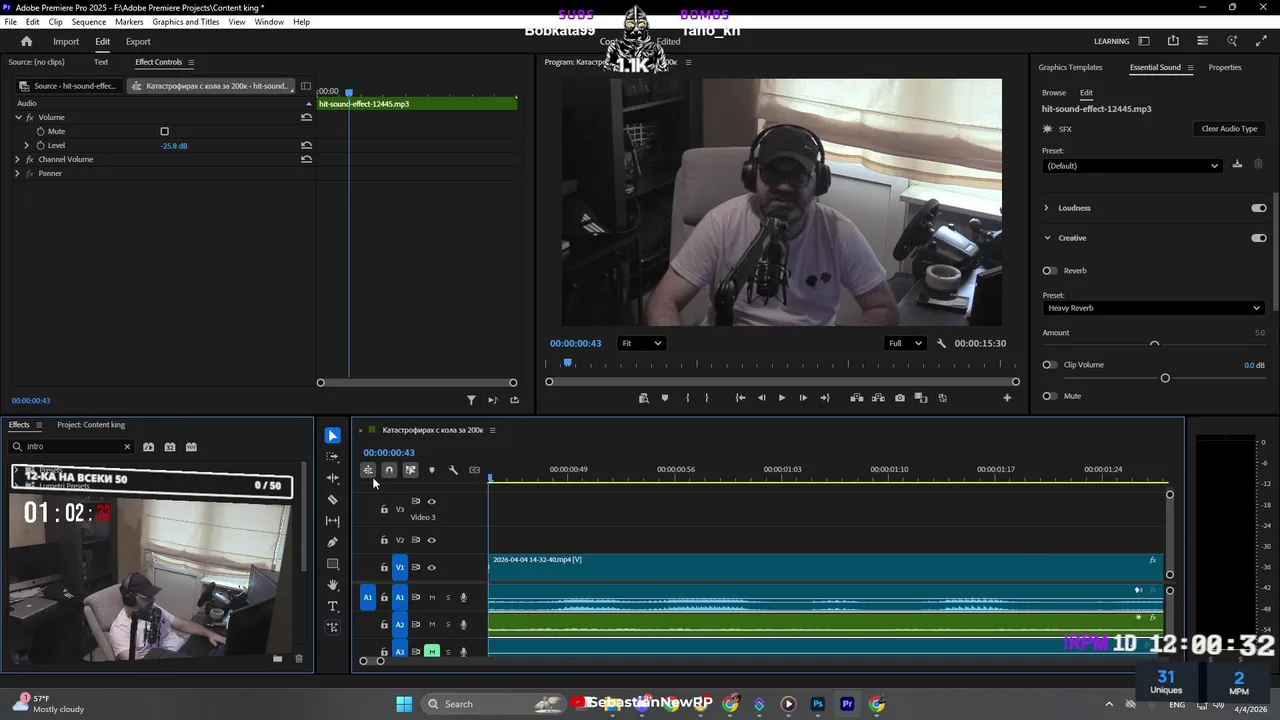1280x720 pixels.
Task: Select the Track Select Forward tool
Action: [333, 457]
